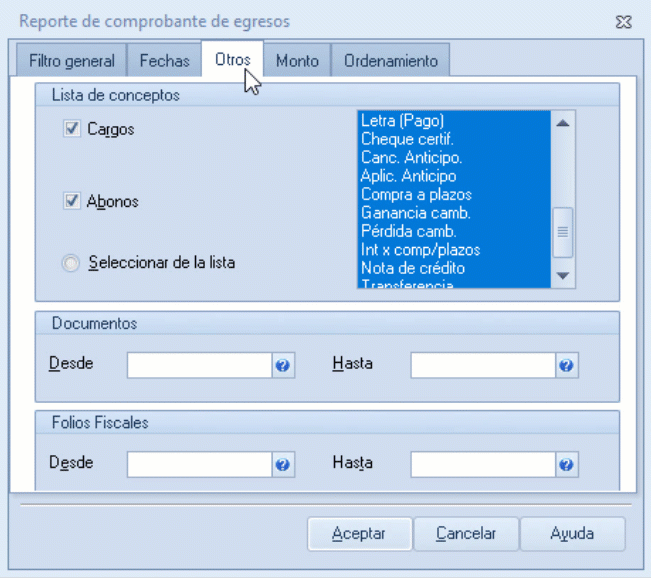The image size is (651, 578).
Task: Close the Reporte de comprobante dialog
Action: point(624,20)
